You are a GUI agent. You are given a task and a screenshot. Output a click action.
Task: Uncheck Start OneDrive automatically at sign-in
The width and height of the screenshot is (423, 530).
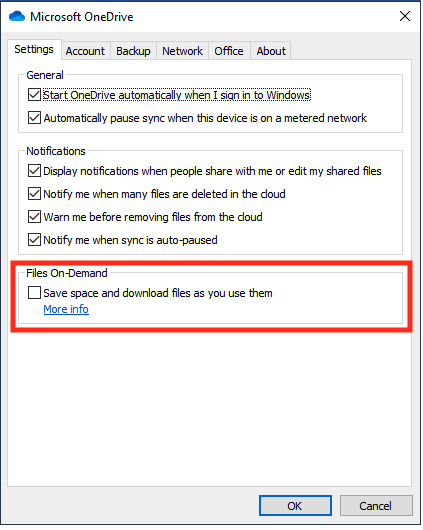[34, 95]
